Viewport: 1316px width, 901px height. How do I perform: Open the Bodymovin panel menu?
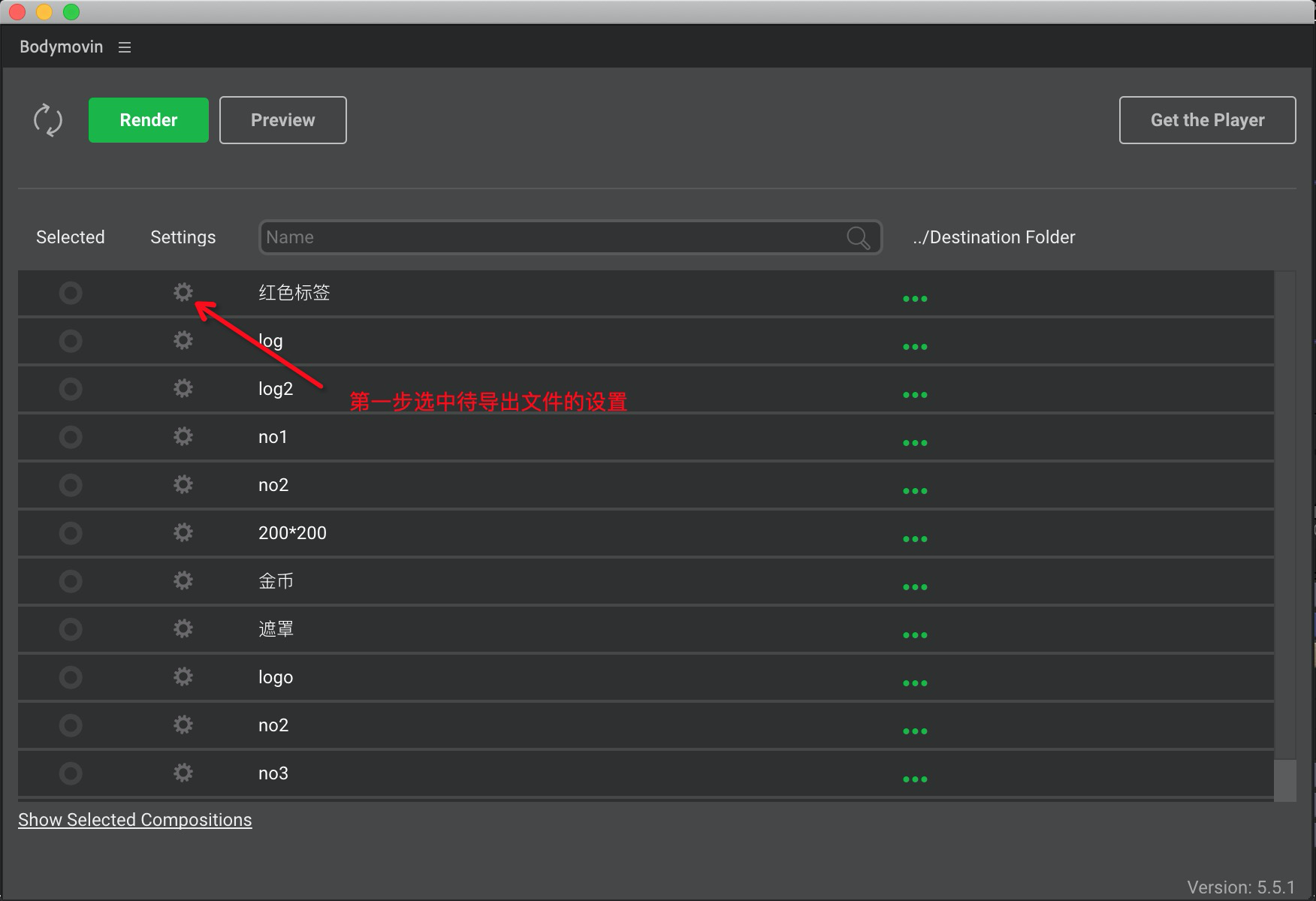pyautogui.click(x=125, y=47)
